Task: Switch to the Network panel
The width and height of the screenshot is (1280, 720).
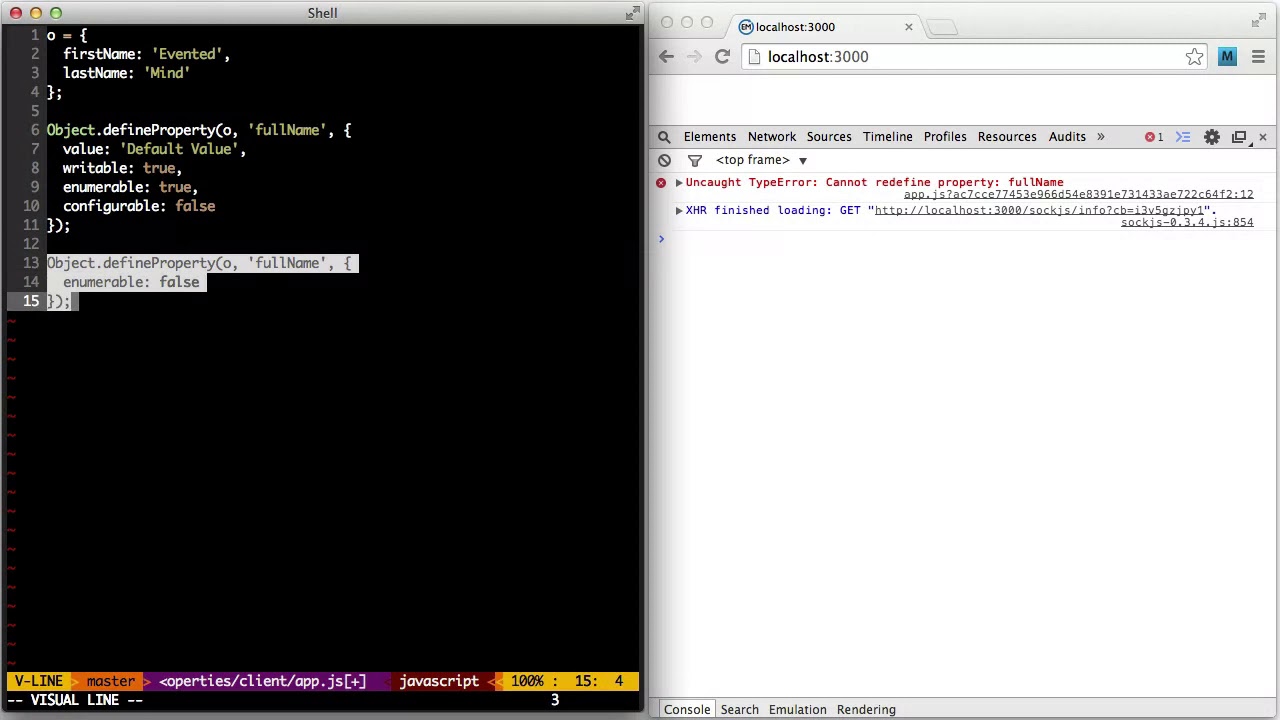Action: click(x=772, y=137)
